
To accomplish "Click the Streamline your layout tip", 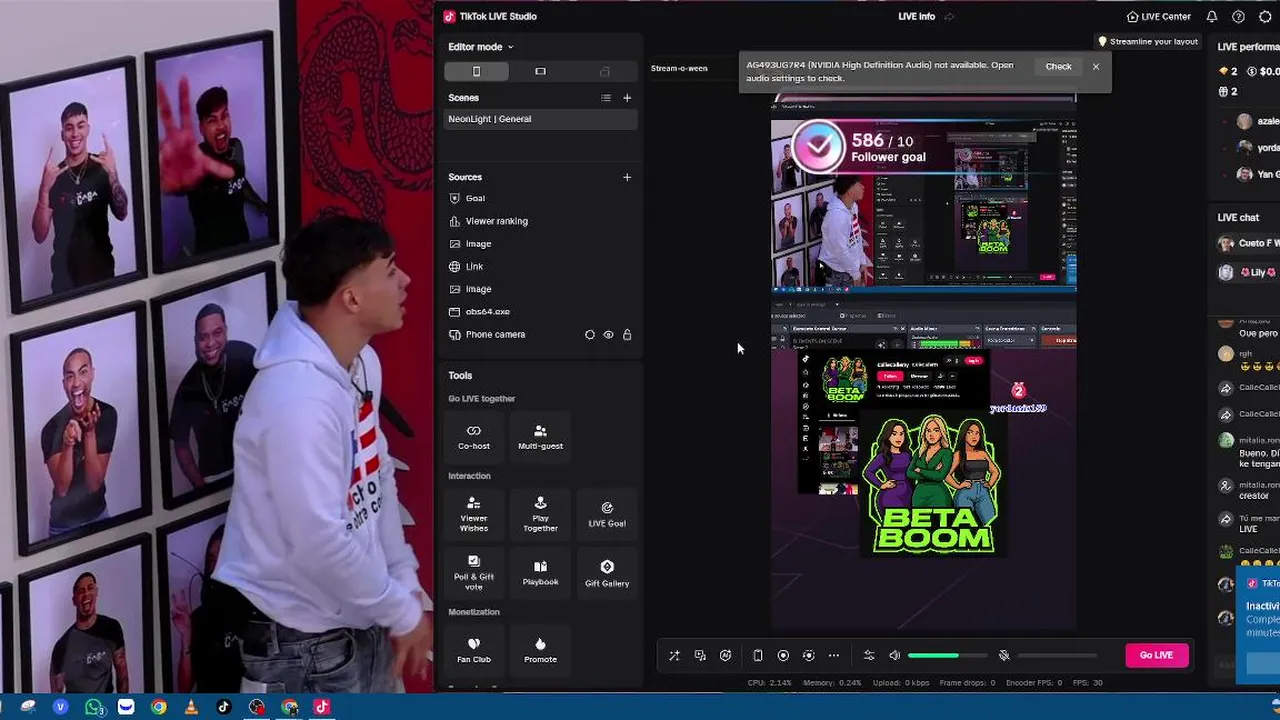I will pyautogui.click(x=1148, y=42).
